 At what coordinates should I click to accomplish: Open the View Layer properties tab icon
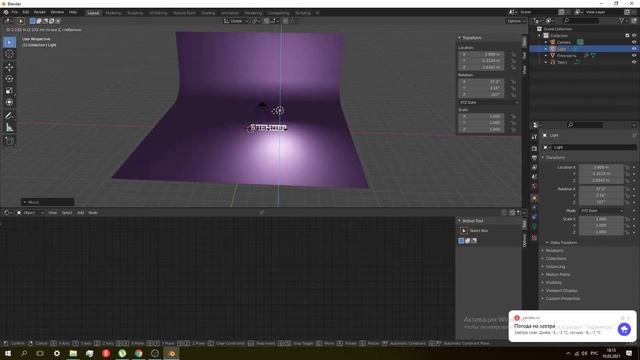534,167
